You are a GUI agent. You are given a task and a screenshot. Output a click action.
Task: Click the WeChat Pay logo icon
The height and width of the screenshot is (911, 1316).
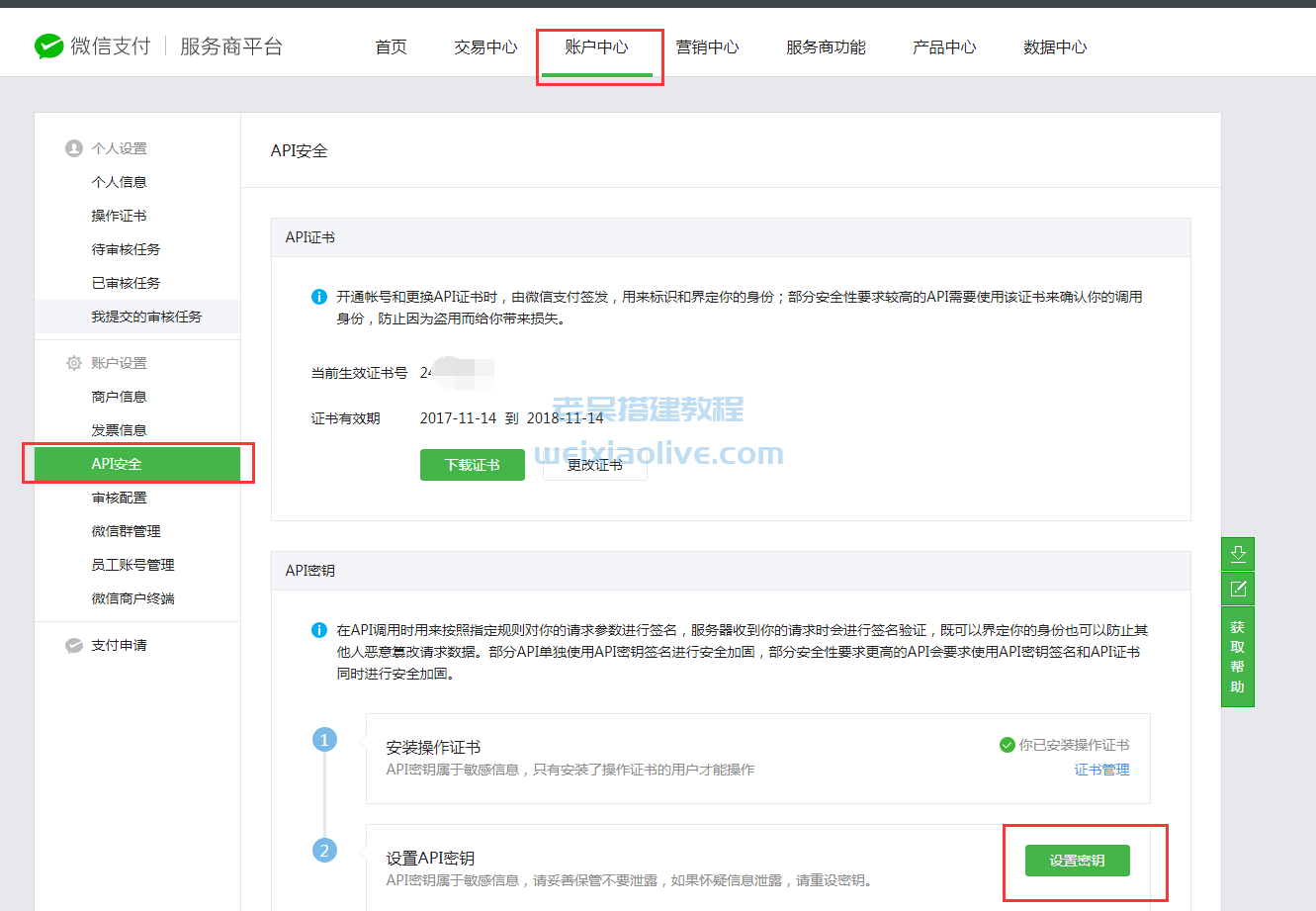47,46
